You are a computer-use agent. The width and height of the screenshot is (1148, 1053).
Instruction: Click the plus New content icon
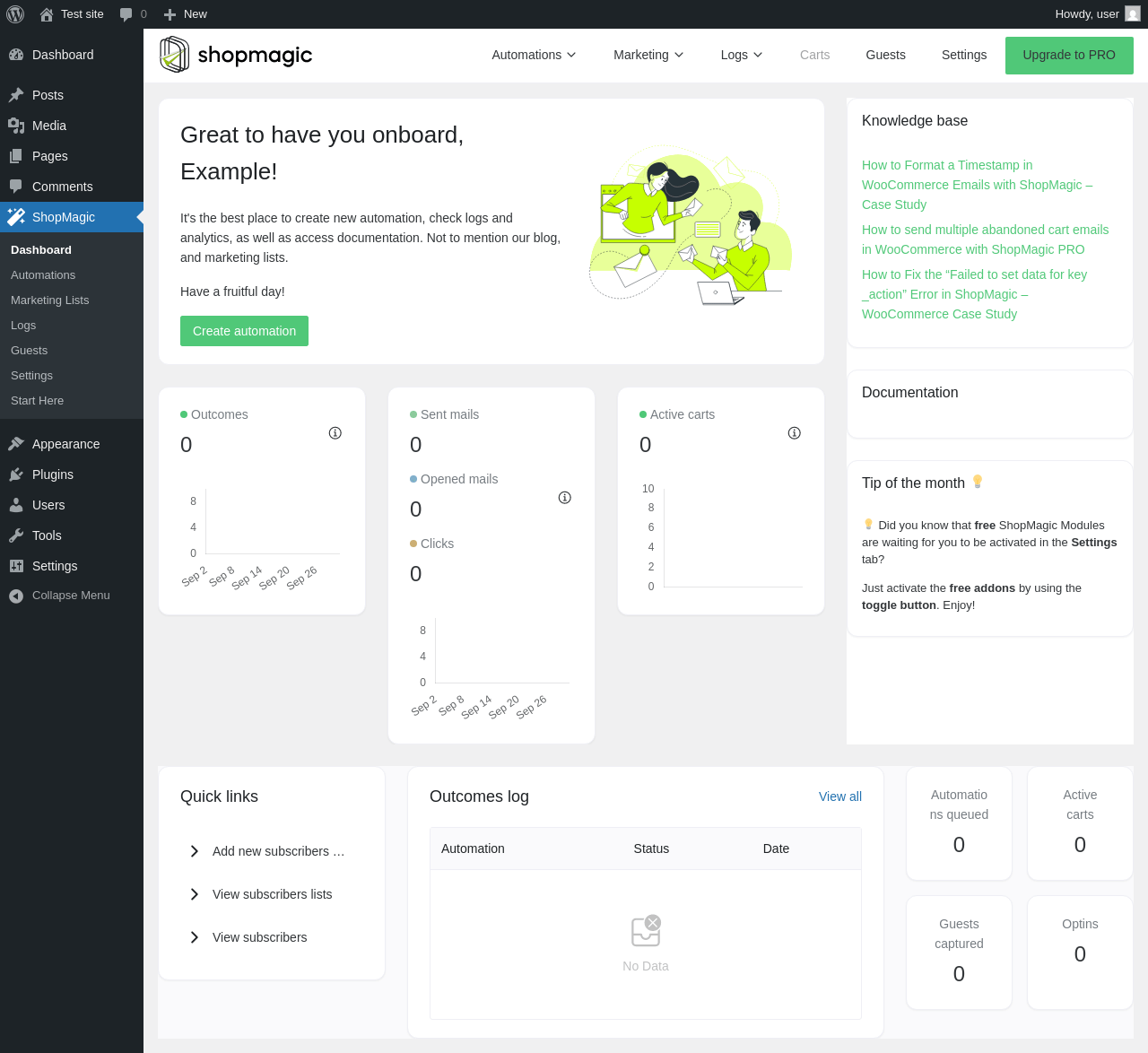[x=170, y=14]
